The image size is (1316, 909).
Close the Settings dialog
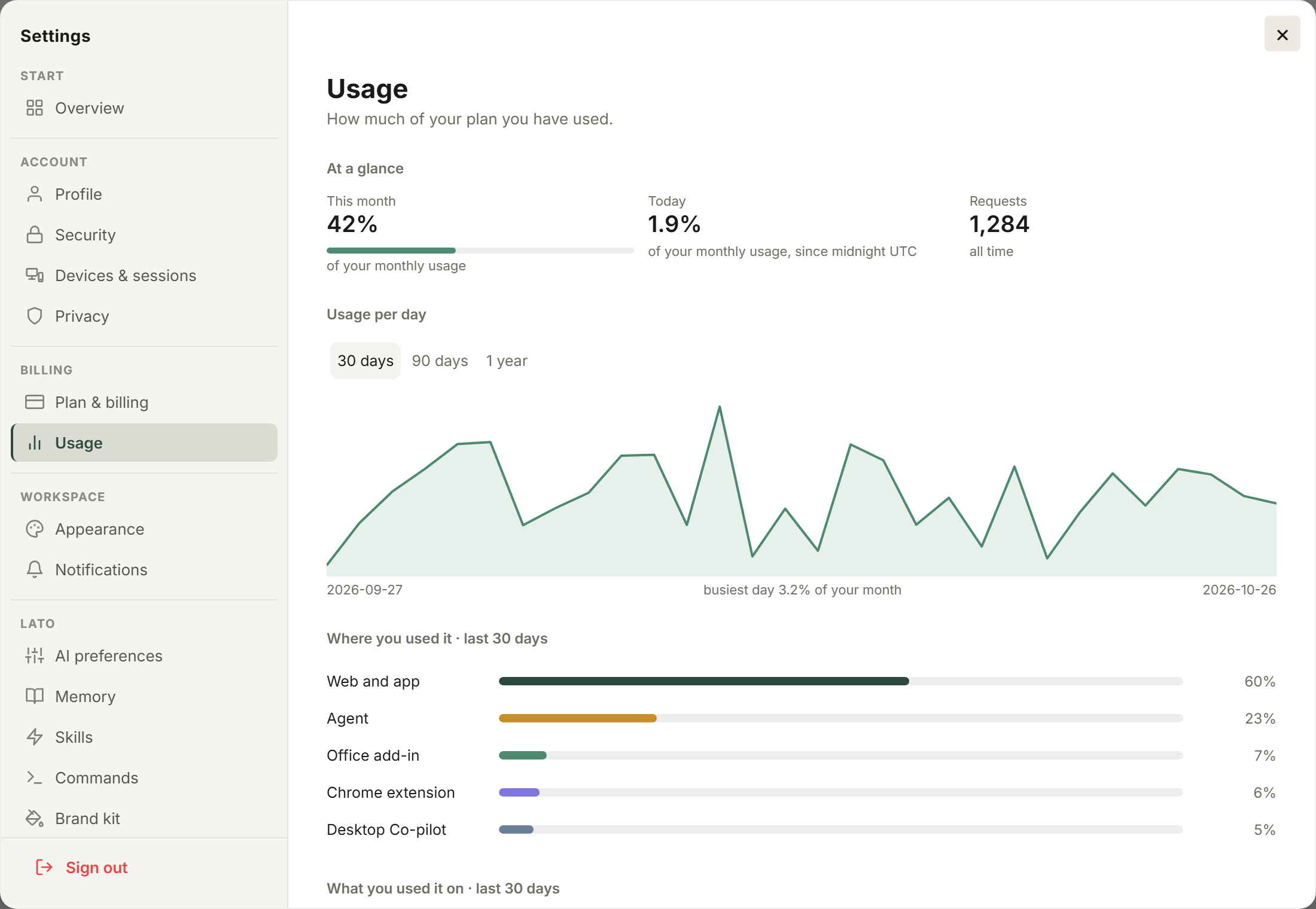point(1282,35)
